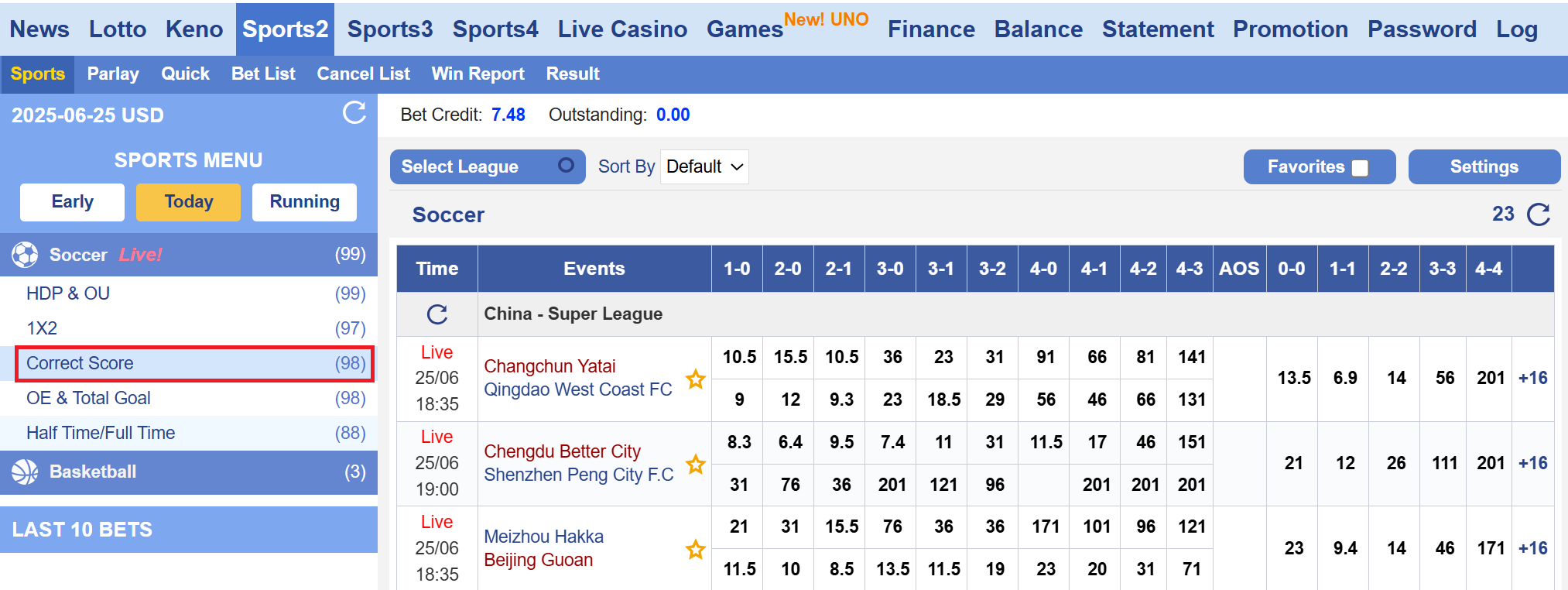Select the Running filter option

coord(304,202)
